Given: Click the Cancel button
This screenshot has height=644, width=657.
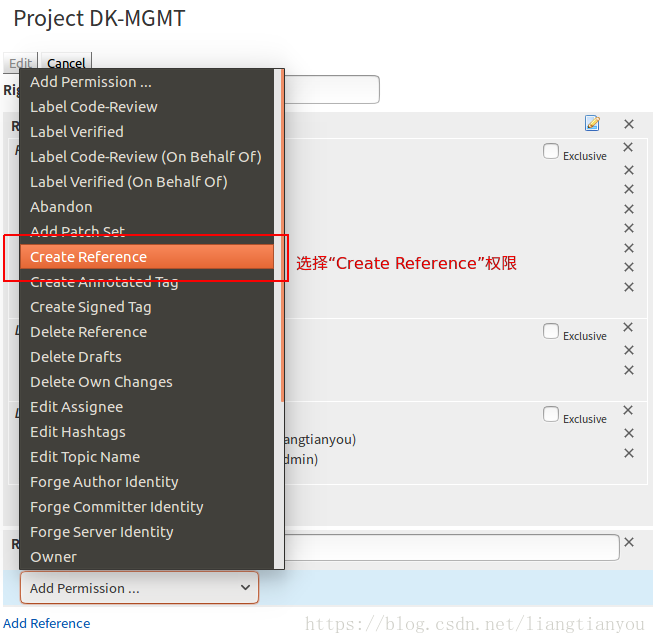Looking at the screenshot, I should (66, 63).
